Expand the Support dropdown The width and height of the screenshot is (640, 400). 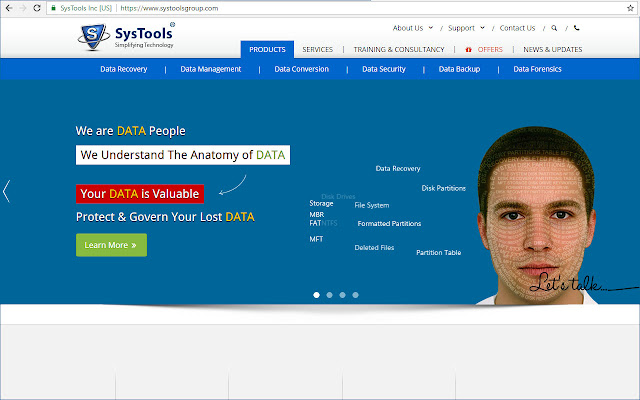coord(465,28)
